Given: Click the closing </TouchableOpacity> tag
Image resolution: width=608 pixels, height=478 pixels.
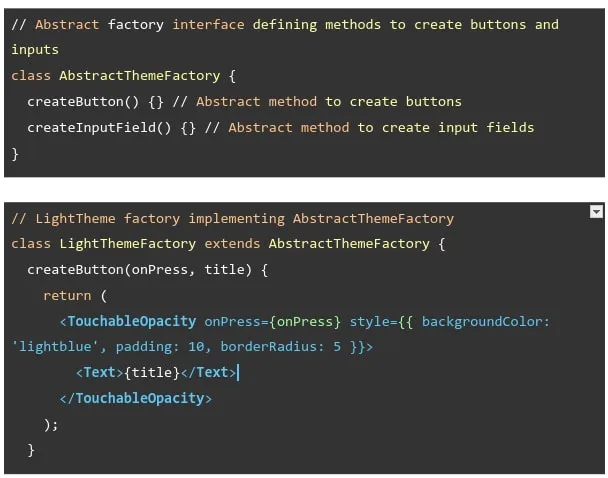Looking at the screenshot, I should (x=136, y=398).
